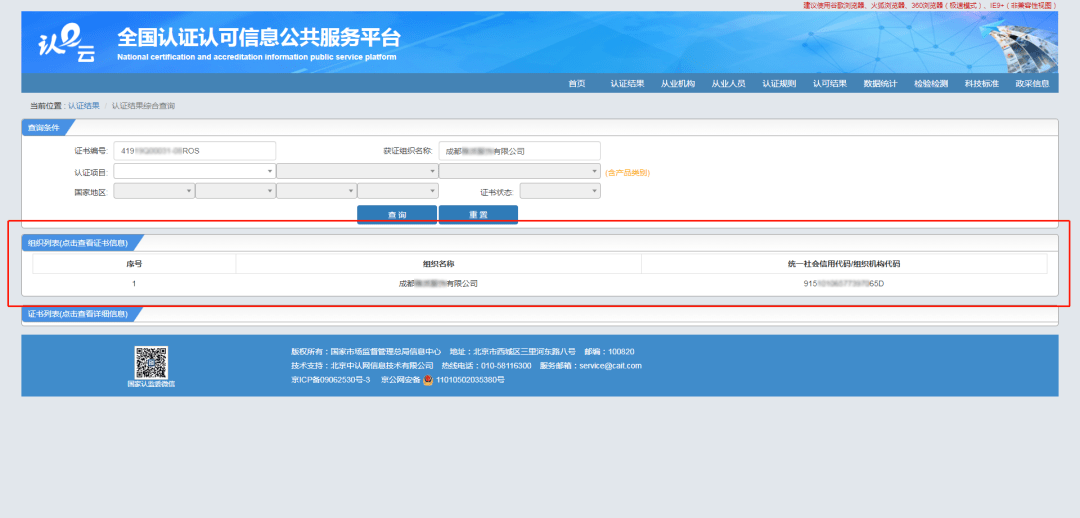Expand the second 国家地区 dropdown
This screenshot has width=1080, height=518.
(235, 190)
